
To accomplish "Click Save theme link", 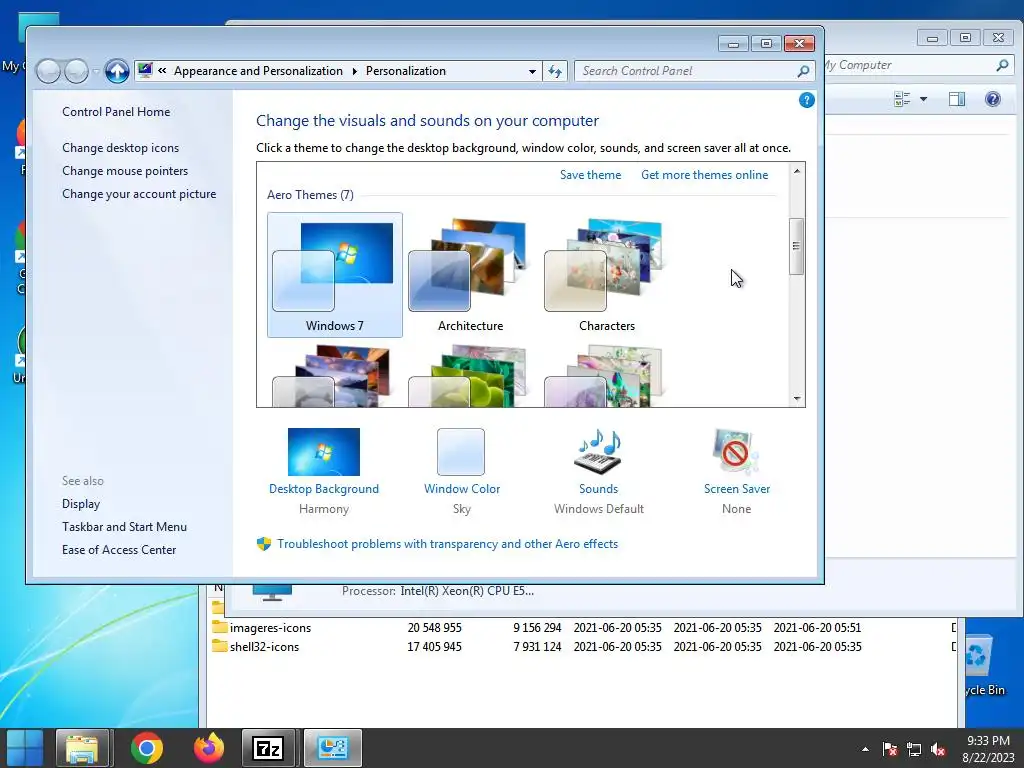I will [590, 174].
